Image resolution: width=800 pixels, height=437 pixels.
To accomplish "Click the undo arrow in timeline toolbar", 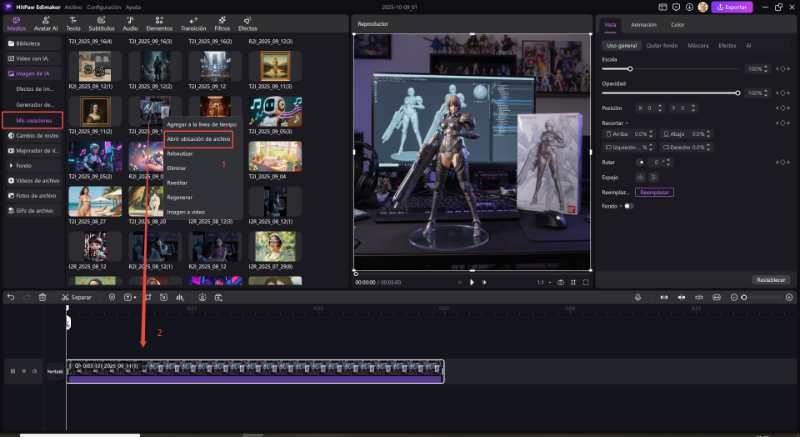I will [x=11, y=297].
